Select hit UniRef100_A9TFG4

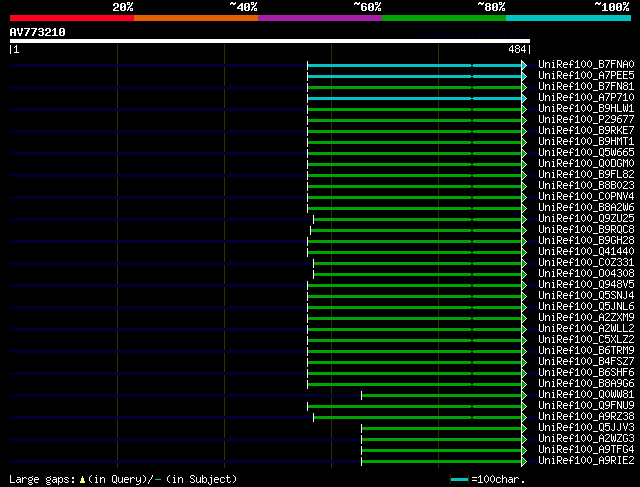click(x=586, y=450)
